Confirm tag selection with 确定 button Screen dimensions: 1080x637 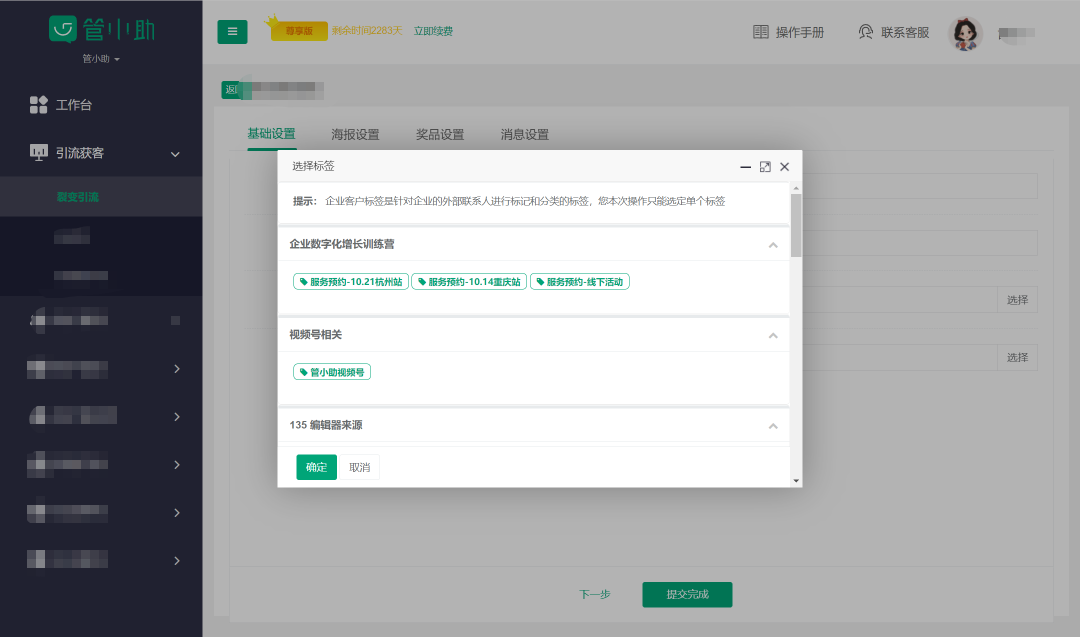click(316, 467)
